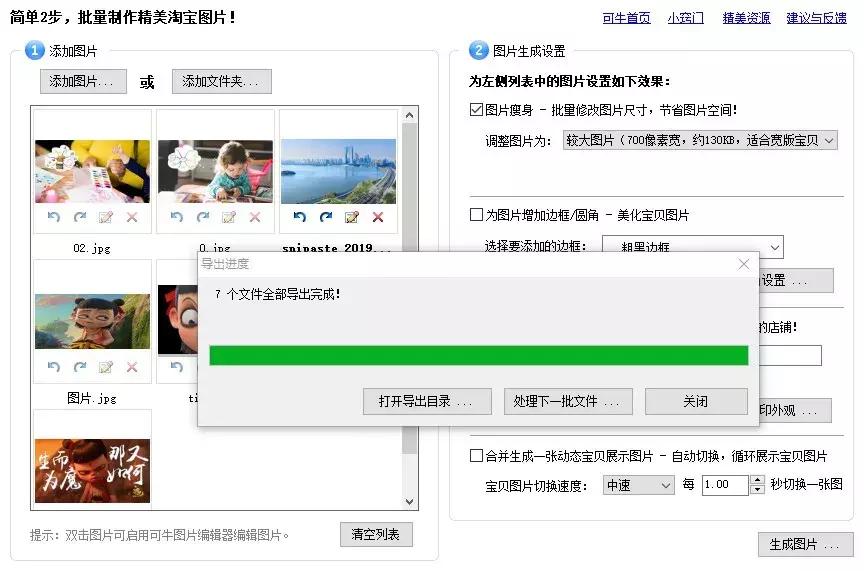Rotate 0.jpg counterclockwise icon

click(x=176, y=217)
